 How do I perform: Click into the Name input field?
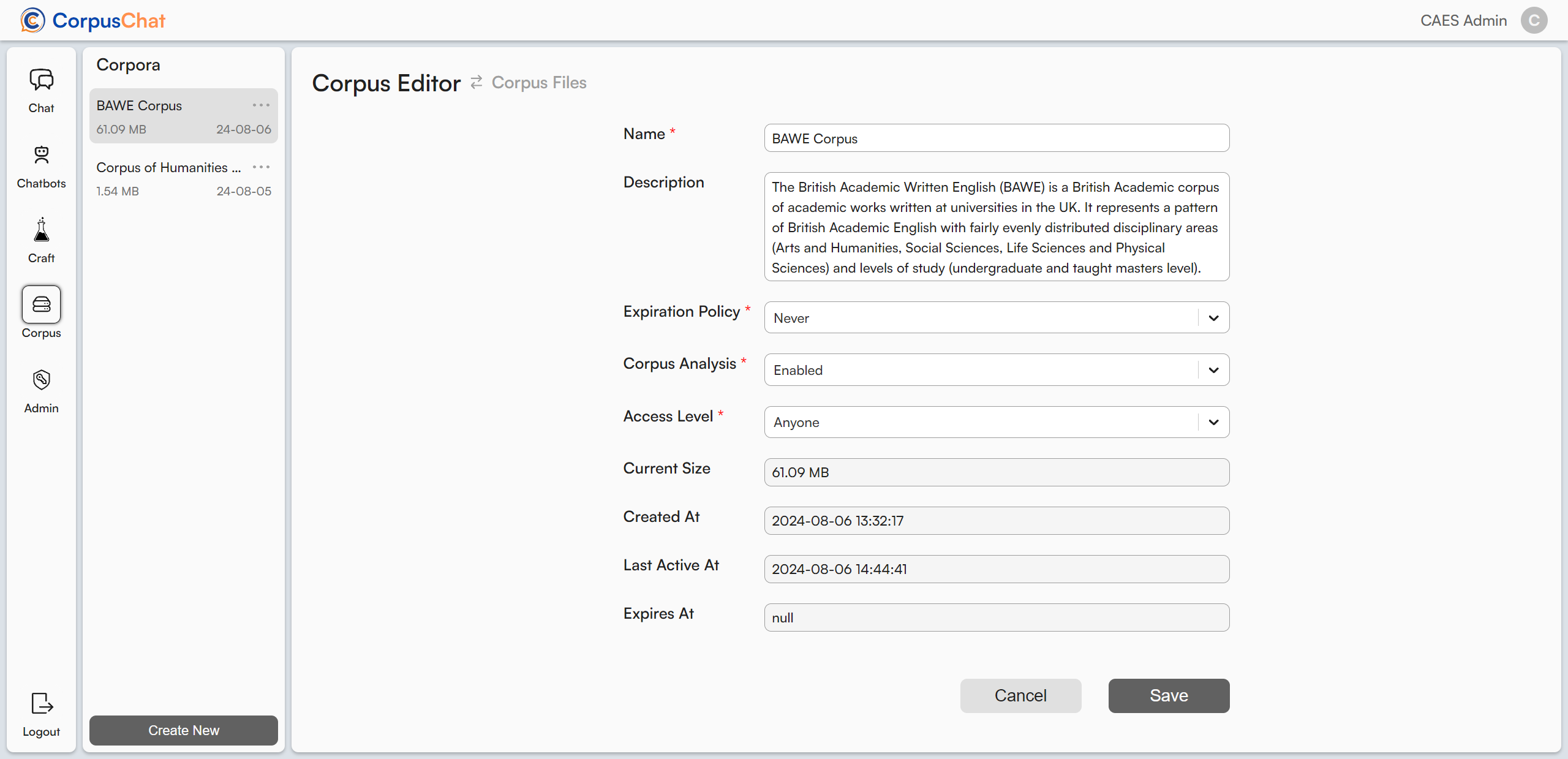[x=997, y=138]
